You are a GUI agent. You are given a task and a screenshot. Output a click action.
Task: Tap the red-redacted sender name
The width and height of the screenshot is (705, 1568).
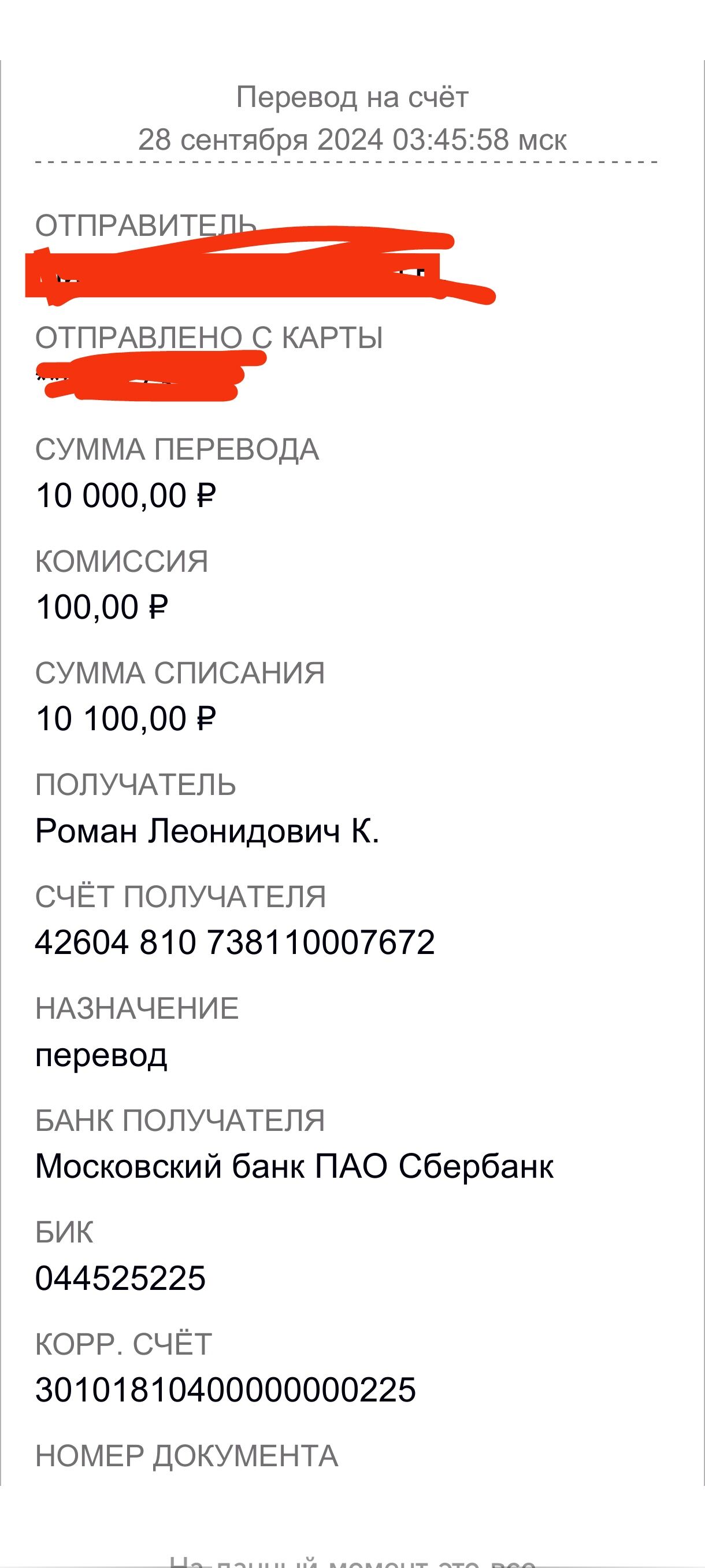point(243,274)
